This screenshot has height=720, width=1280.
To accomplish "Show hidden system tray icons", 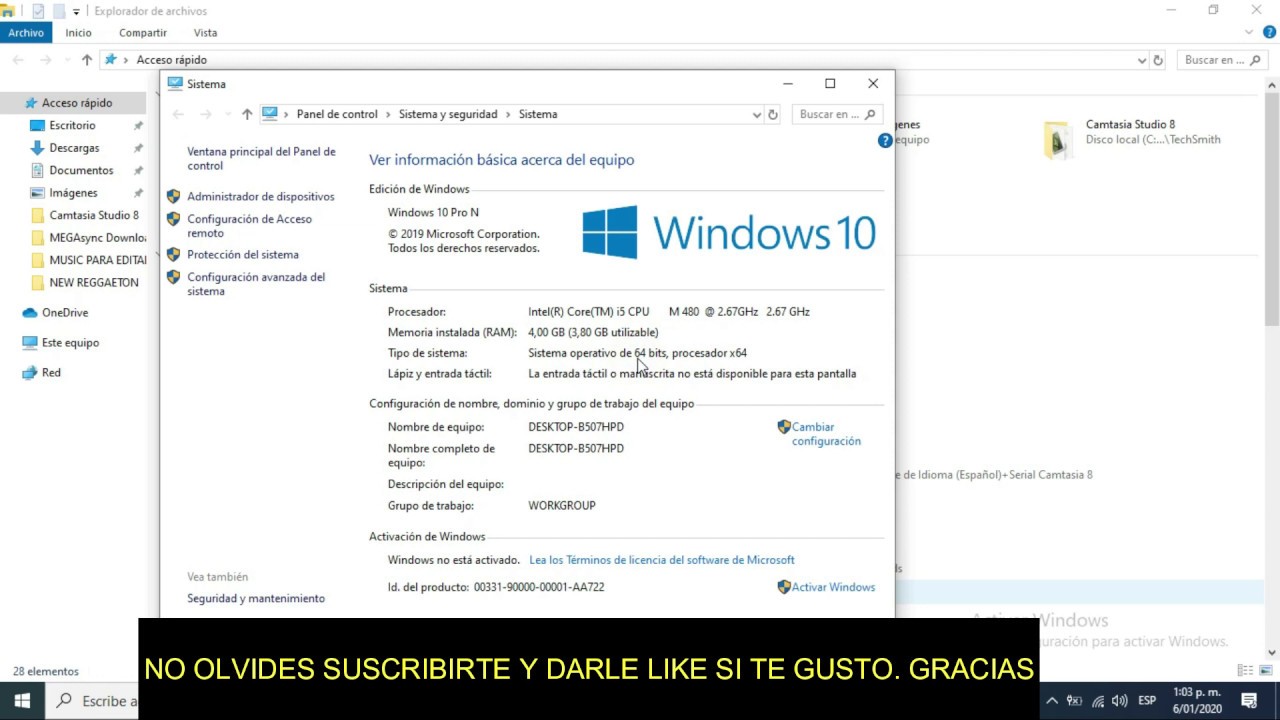I will [1052, 700].
